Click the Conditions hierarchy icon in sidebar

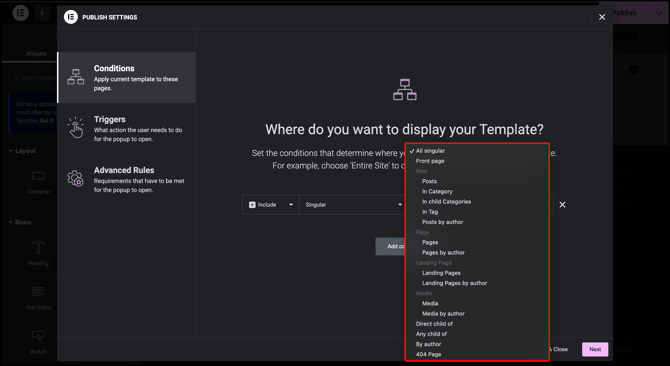click(x=76, y=76)
